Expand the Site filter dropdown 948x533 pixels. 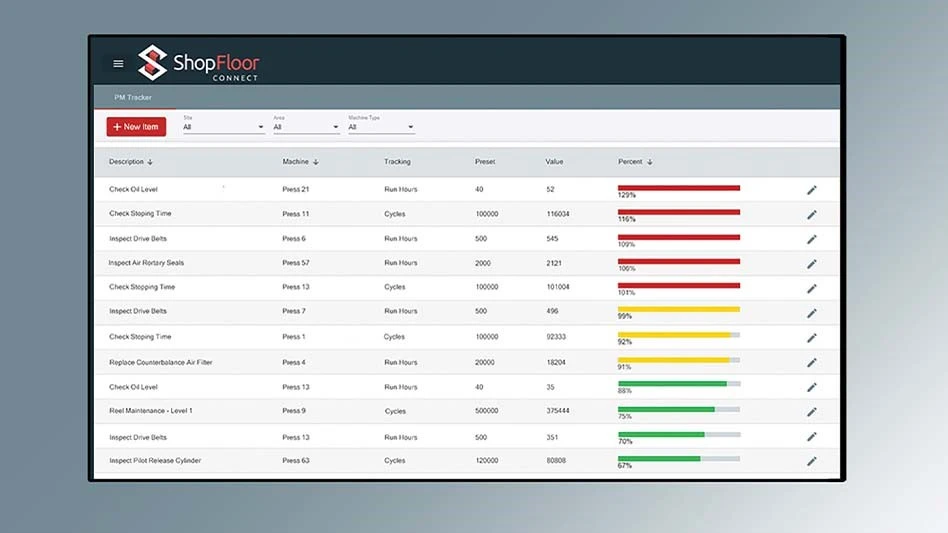pos(223,127)
